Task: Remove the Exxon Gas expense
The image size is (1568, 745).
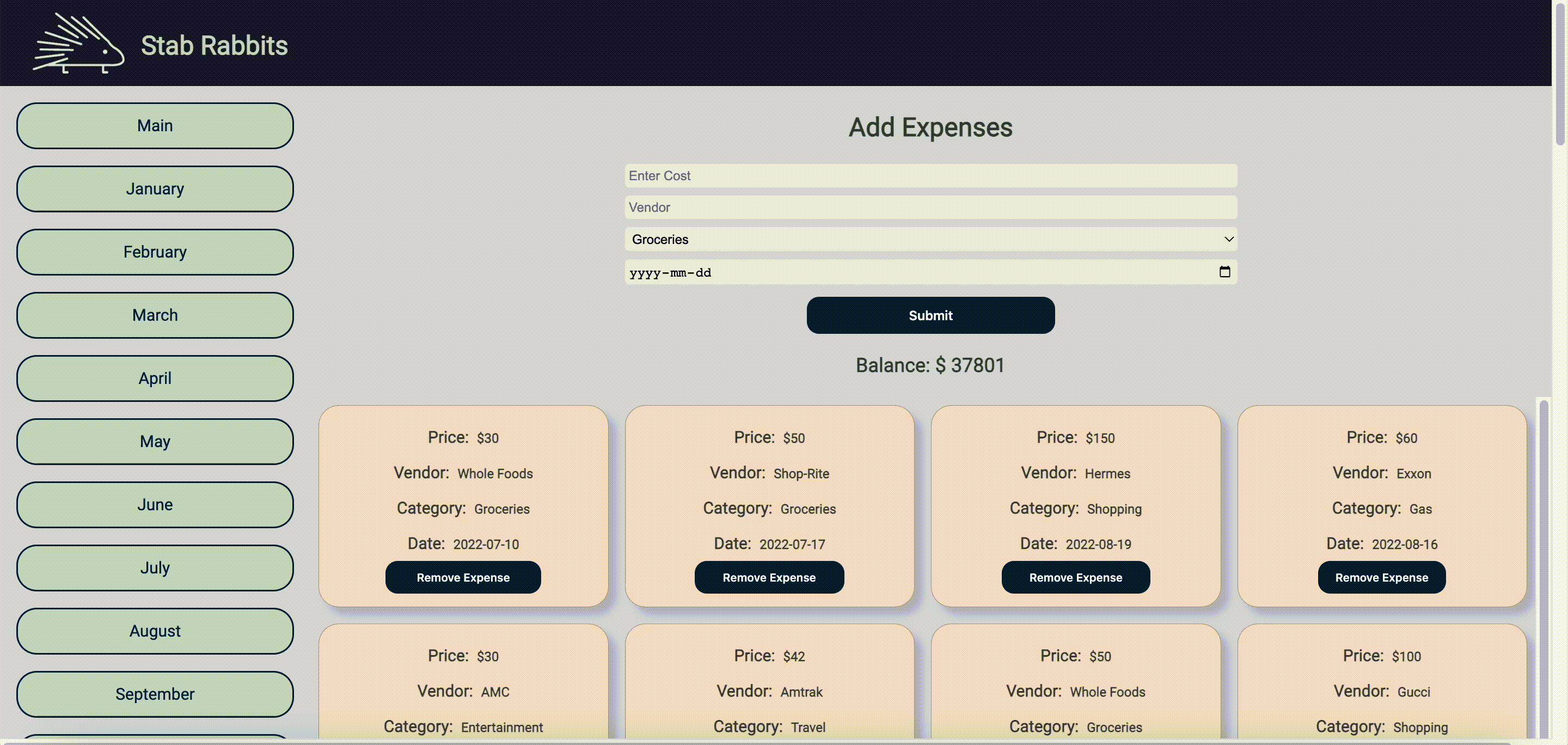Action: point(1382,577)
